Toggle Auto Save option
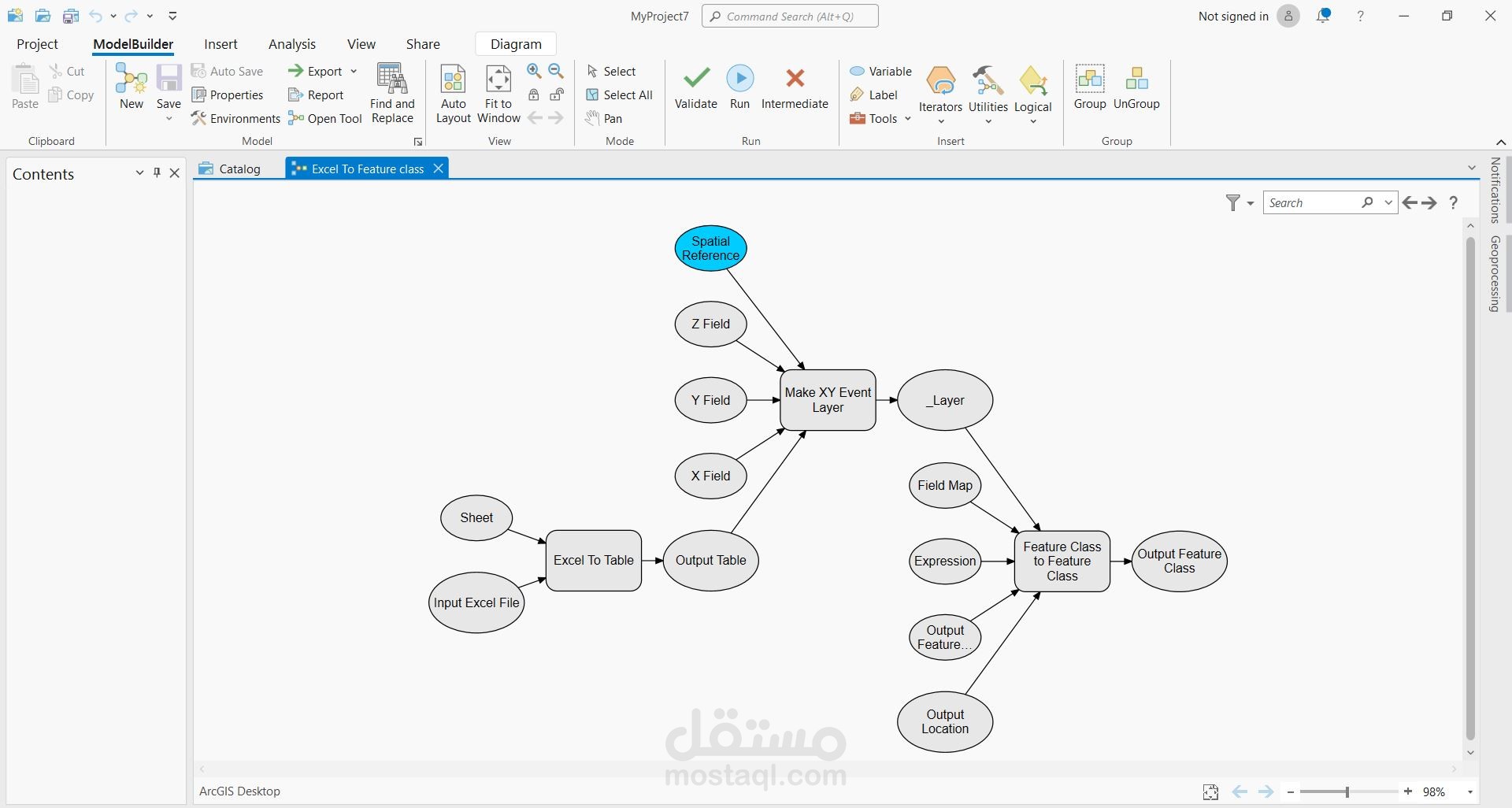The width and height of the screenshot is (1512, 808). pos(227,71)
